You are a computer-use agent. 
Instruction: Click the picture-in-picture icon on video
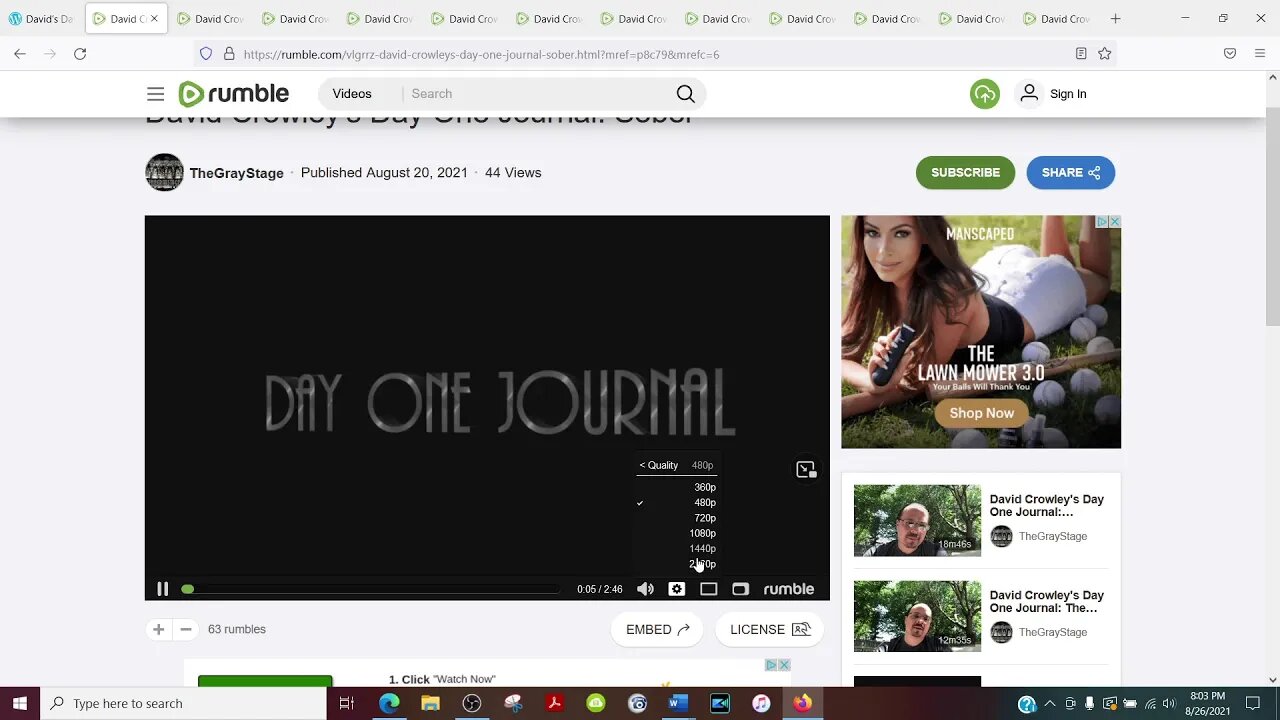point(806,469)
